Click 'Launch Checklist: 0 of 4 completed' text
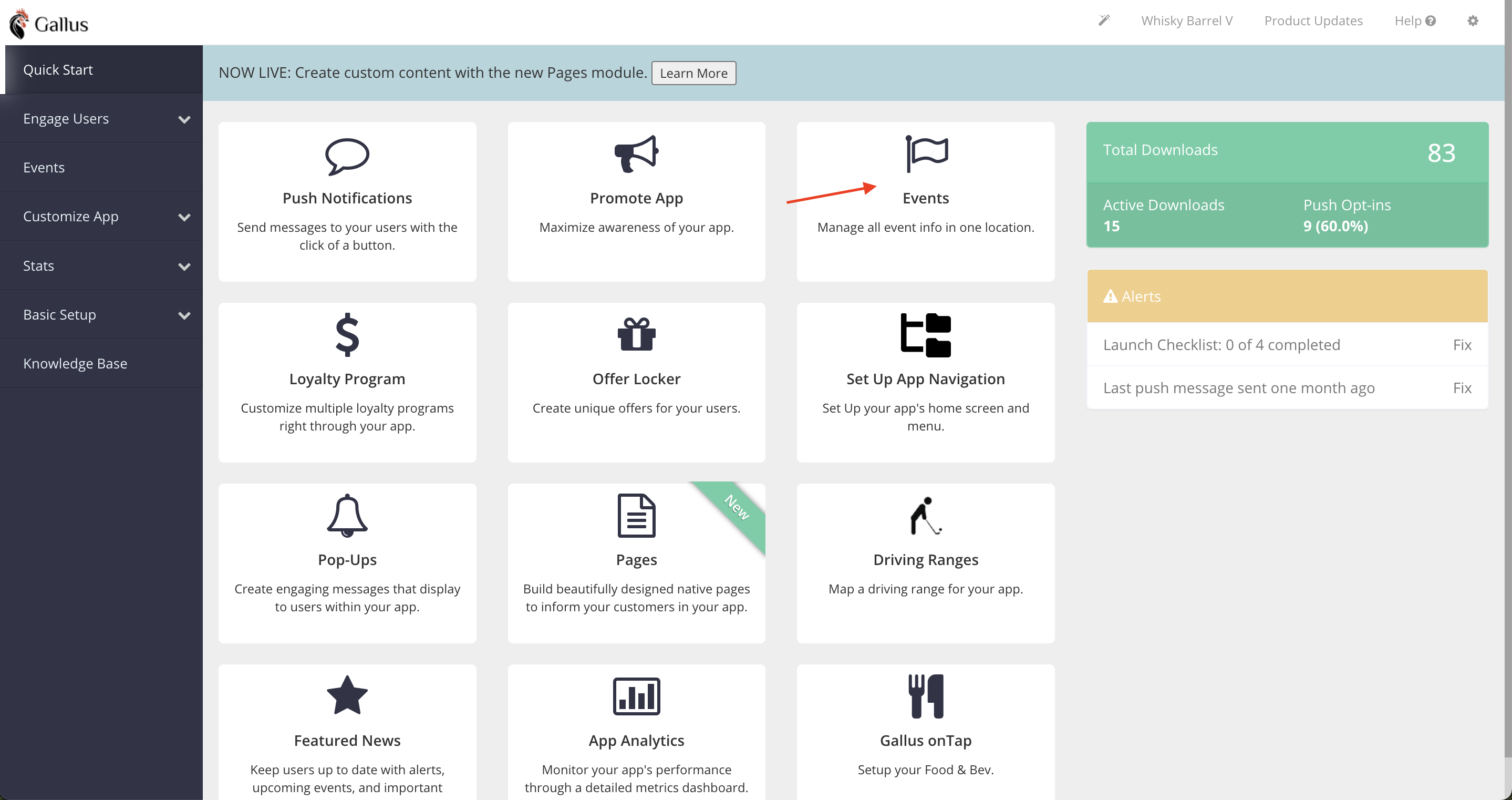1512x800 pixels. [x=1221, y=345]
